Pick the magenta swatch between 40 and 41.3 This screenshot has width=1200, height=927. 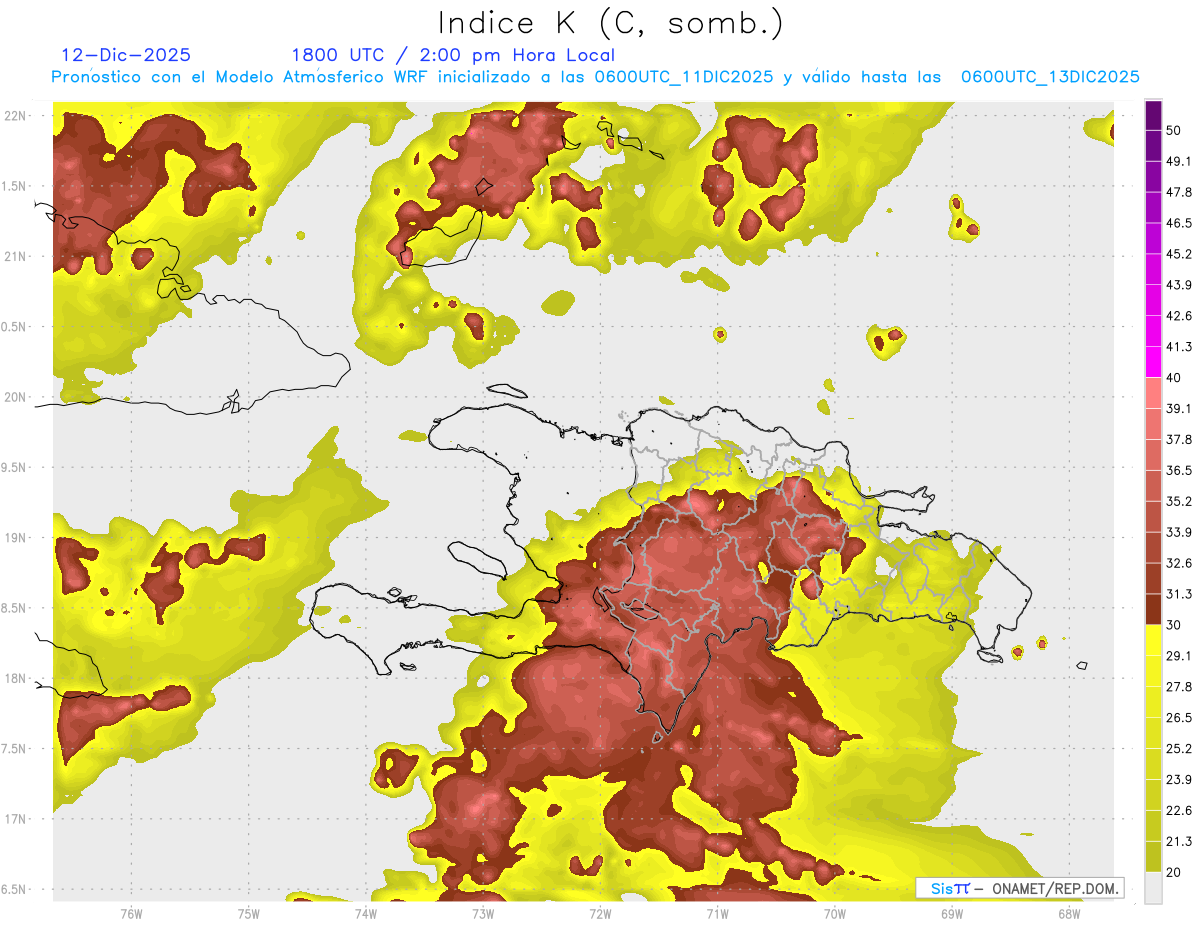click(1153, 362)
